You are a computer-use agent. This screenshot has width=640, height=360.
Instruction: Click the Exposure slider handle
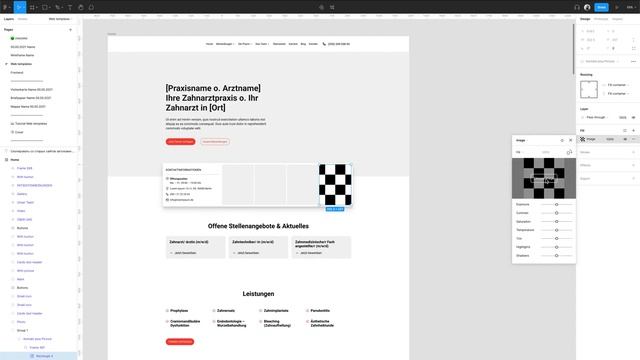tap(556, 204)
